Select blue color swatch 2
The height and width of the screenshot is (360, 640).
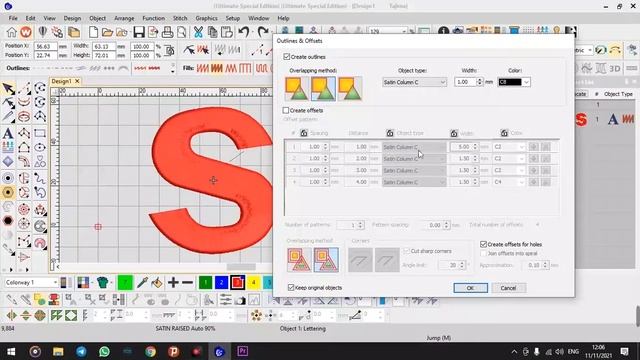click(221, 282)
